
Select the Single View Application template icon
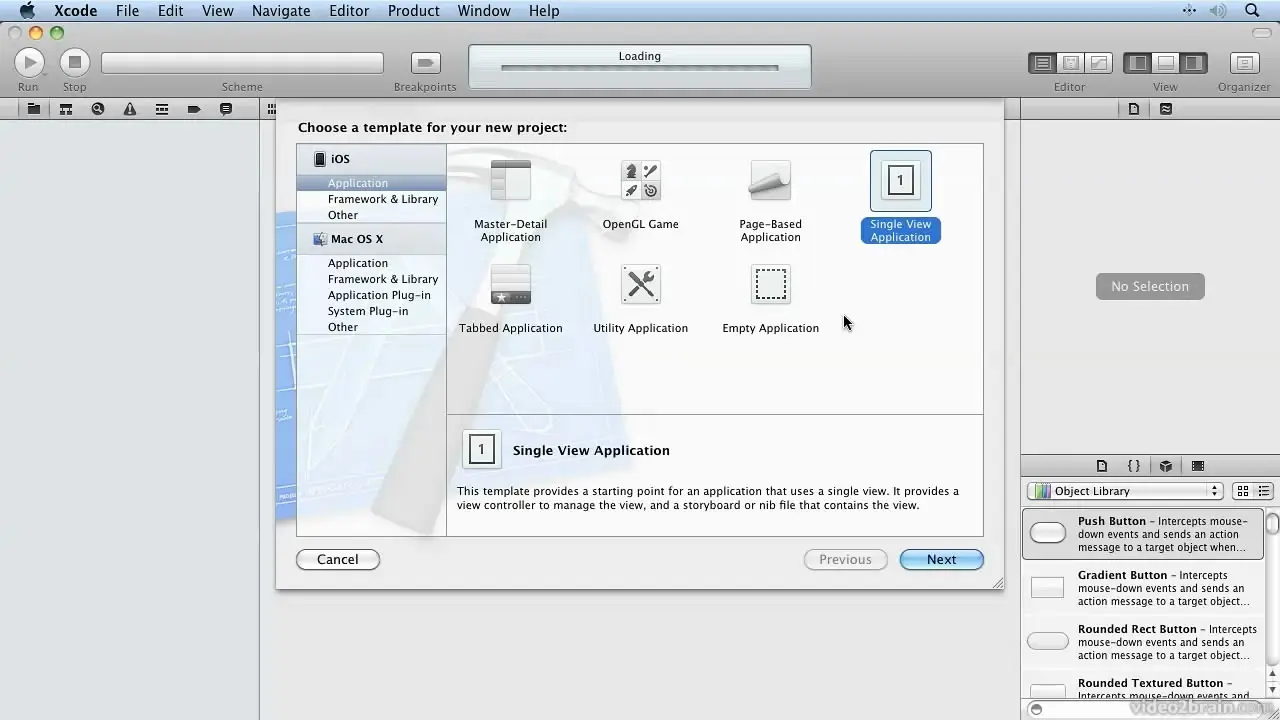pos(901,181)
